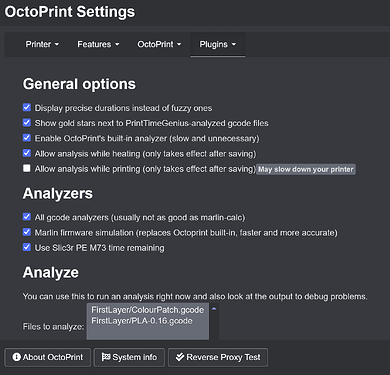Click the scroll-up arrow beside the file list

coord(214,309)
